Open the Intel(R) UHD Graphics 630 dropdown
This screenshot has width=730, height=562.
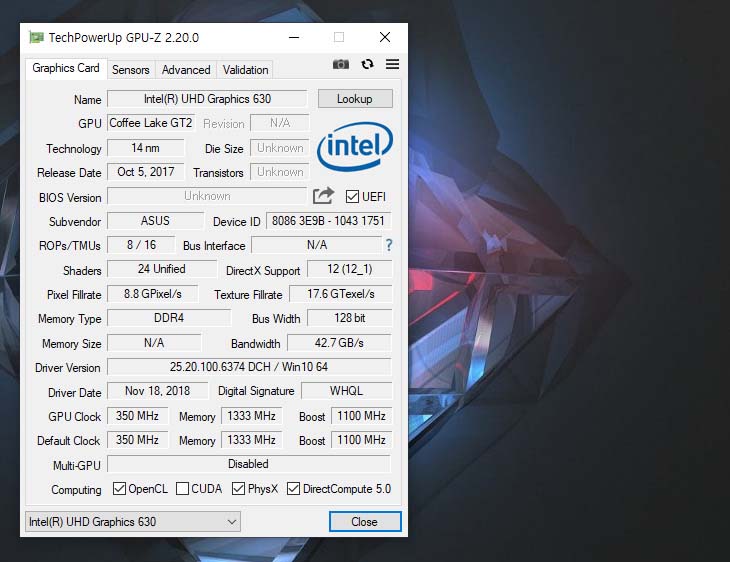point(133,521)
